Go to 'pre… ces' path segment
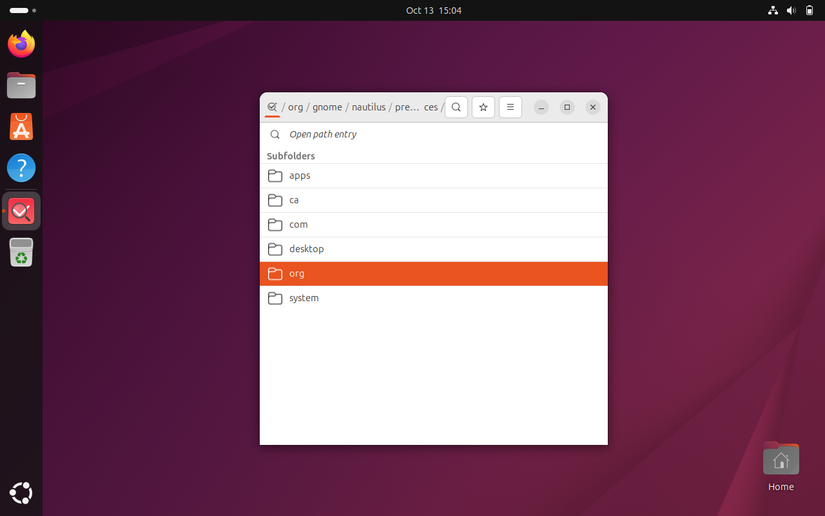This screenshot has height=516, width=825. (x=416, y=107)
